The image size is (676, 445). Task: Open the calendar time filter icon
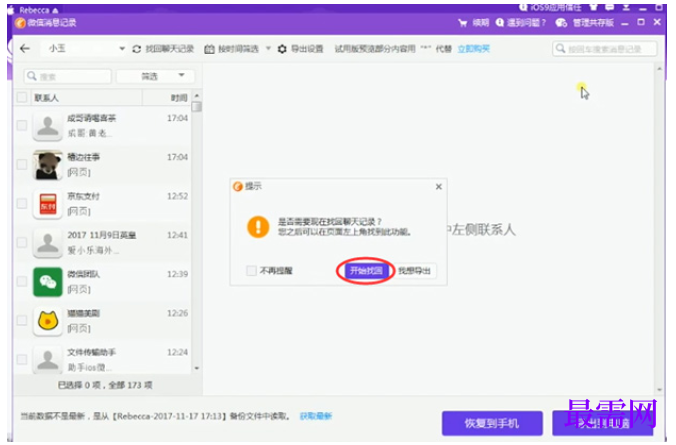[x=209, y=49]
